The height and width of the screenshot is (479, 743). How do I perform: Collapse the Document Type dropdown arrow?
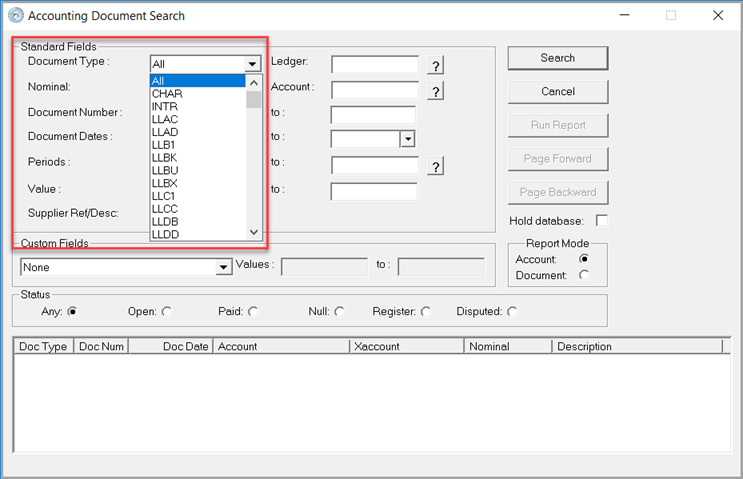254,64
